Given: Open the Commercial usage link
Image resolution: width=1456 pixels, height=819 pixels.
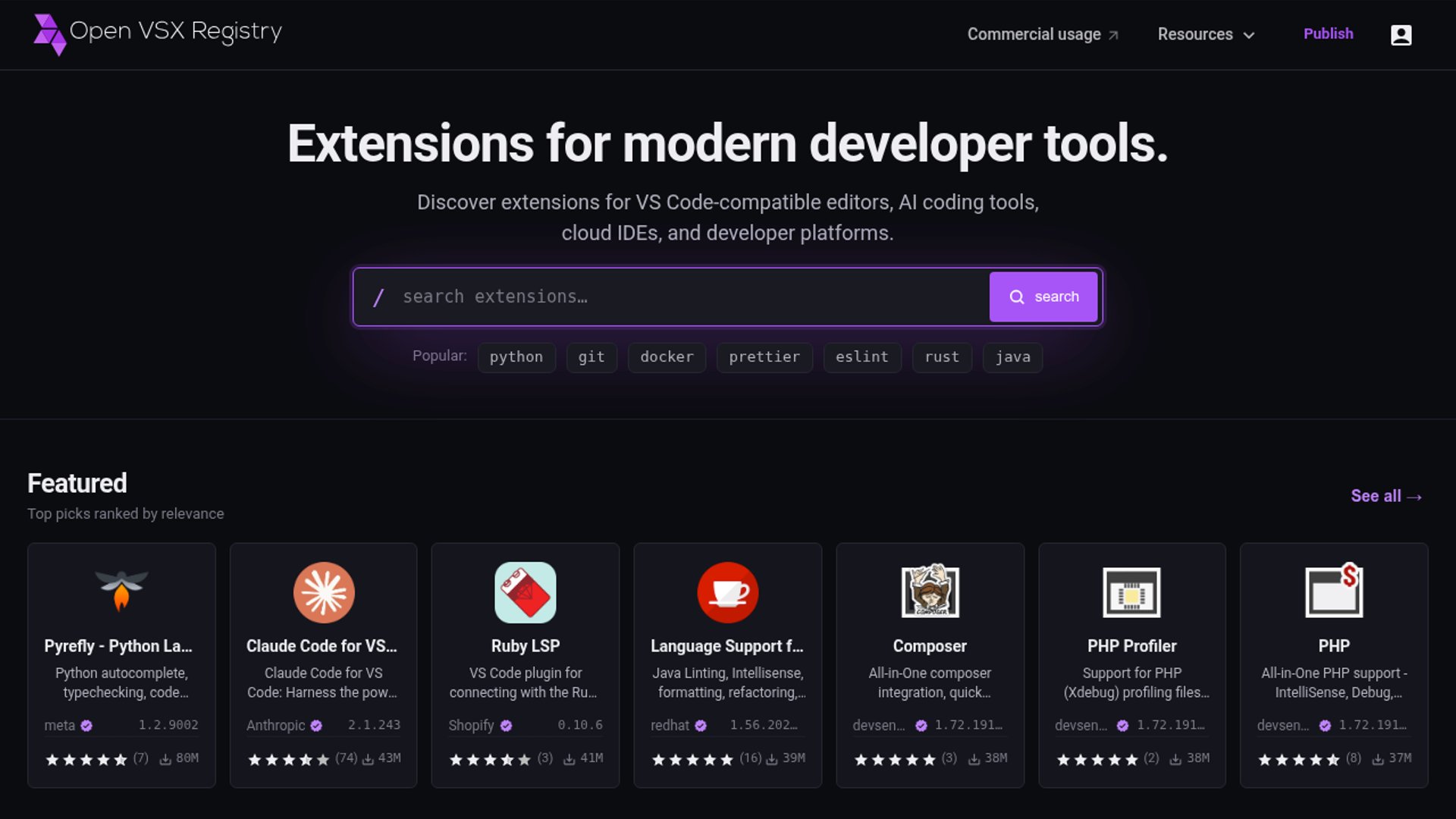Looking at the screenshot, I should pos(1043,35).
